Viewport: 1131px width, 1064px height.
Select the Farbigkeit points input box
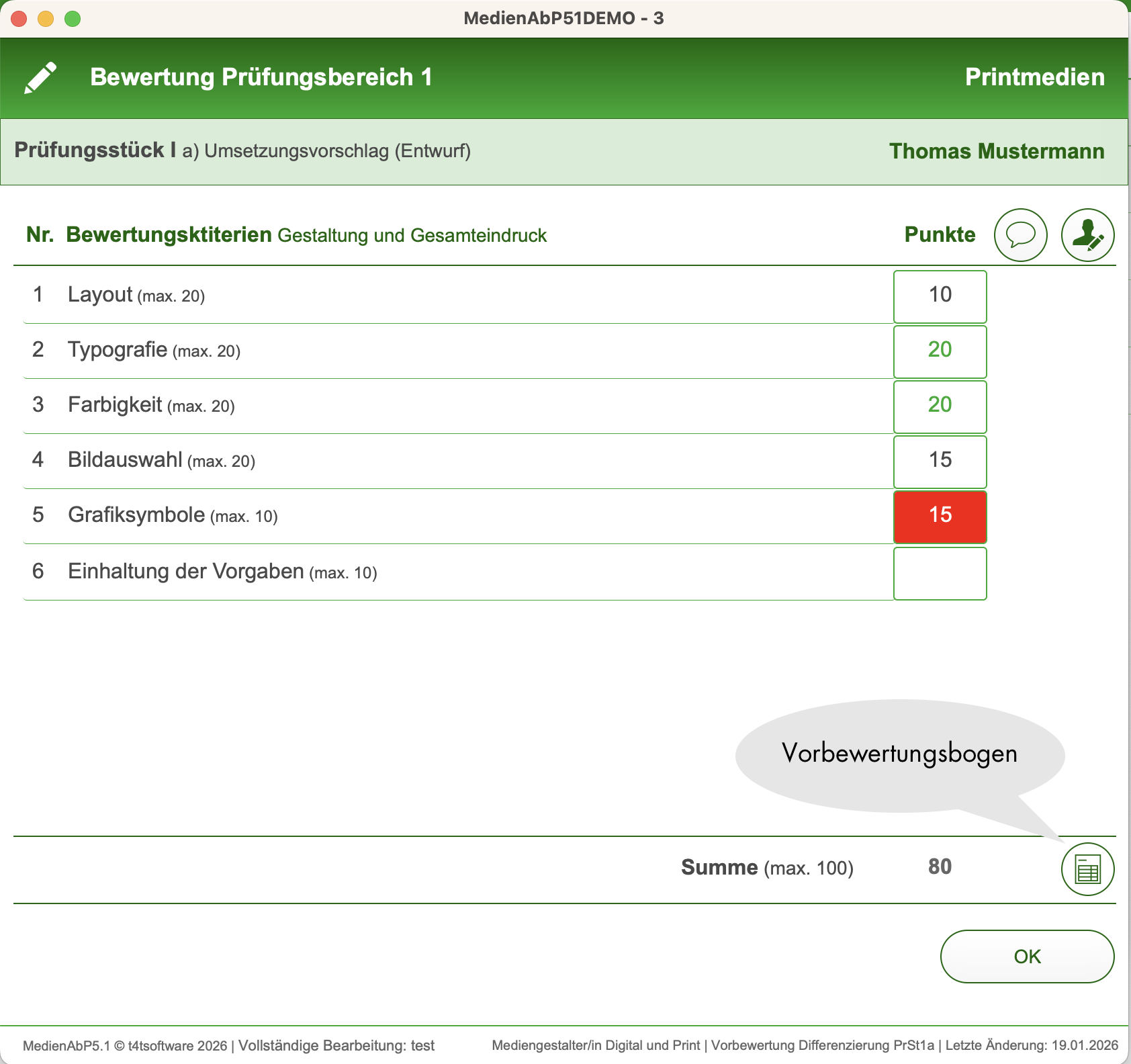940,406
